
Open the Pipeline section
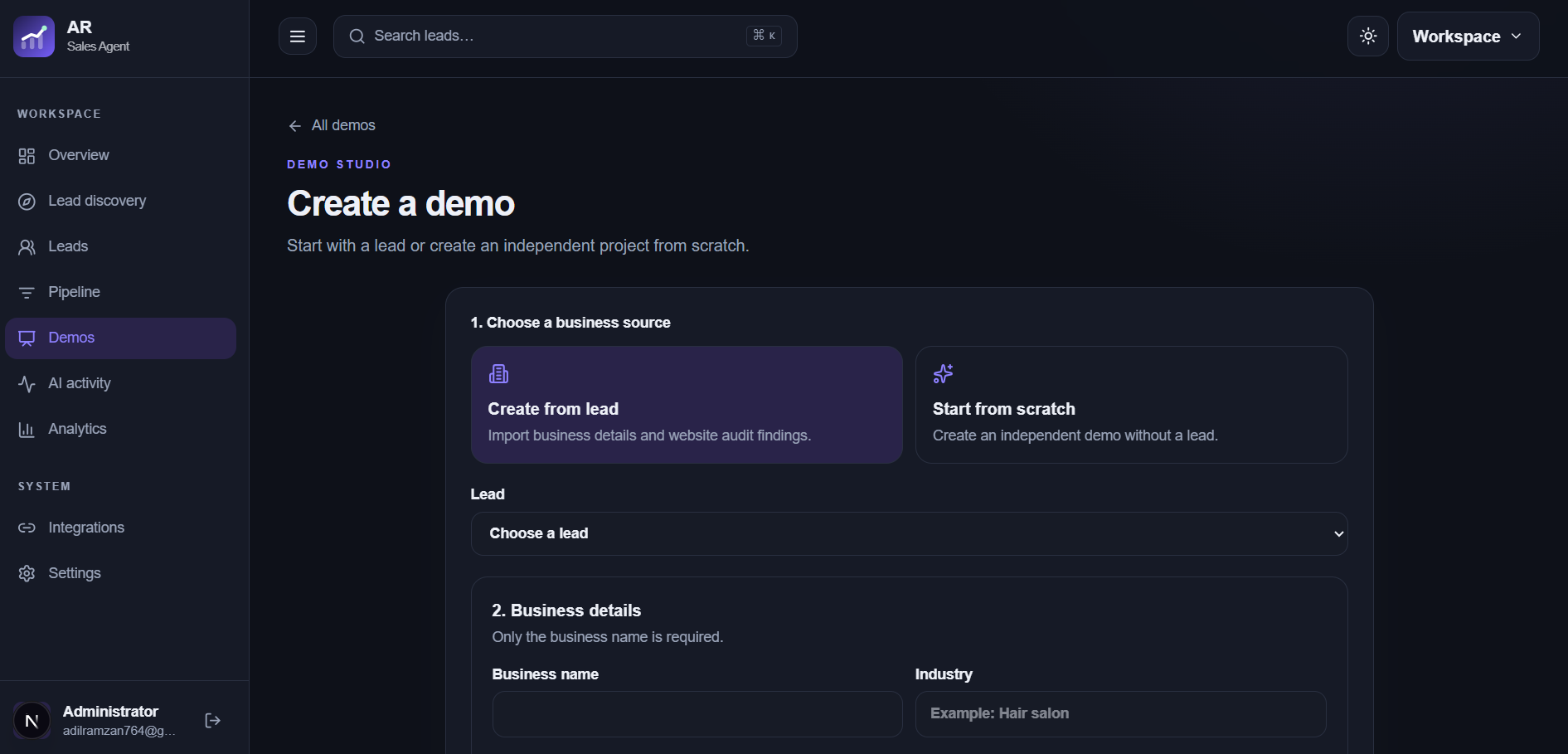(120, 292)
